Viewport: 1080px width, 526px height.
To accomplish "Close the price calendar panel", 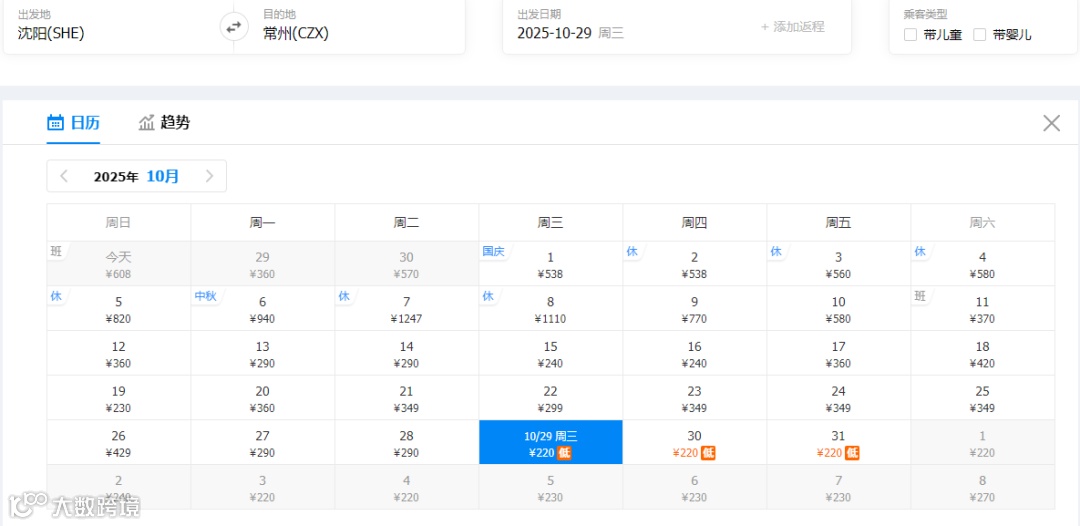I will tap(1051, 123).
